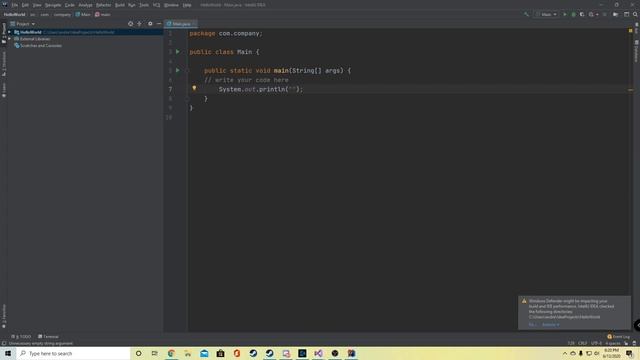Open the Project Structure icon in toolbar

[x=616, y=14]
